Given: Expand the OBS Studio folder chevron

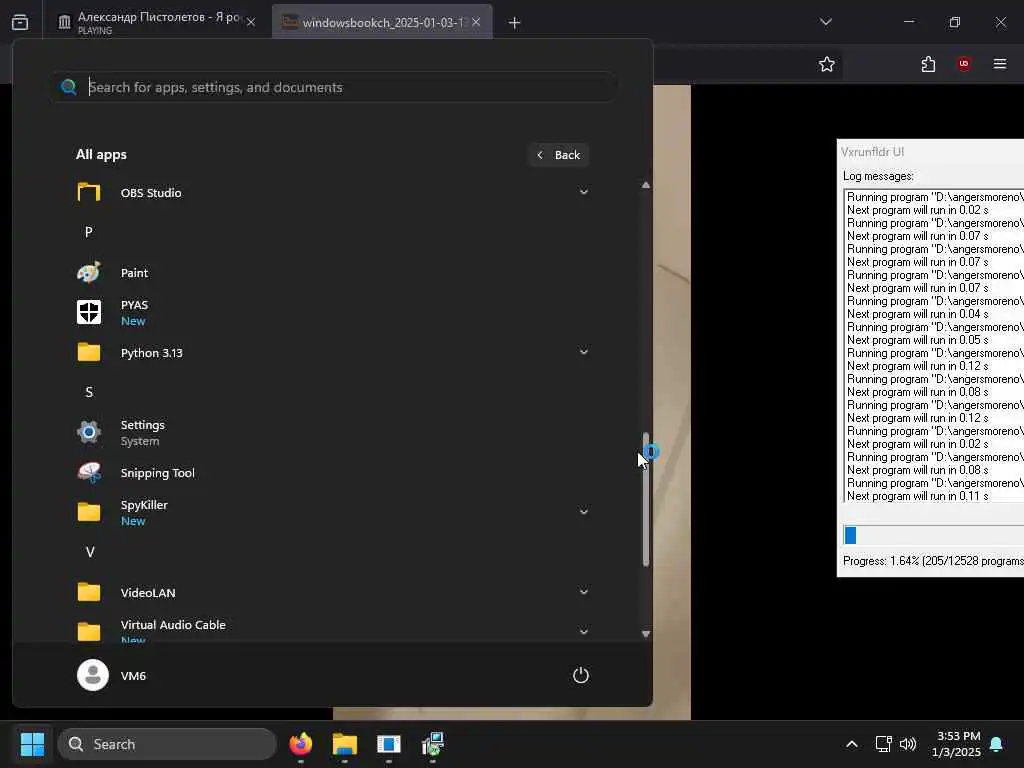Looking at the screenshot, I should (x=584, y=192).
